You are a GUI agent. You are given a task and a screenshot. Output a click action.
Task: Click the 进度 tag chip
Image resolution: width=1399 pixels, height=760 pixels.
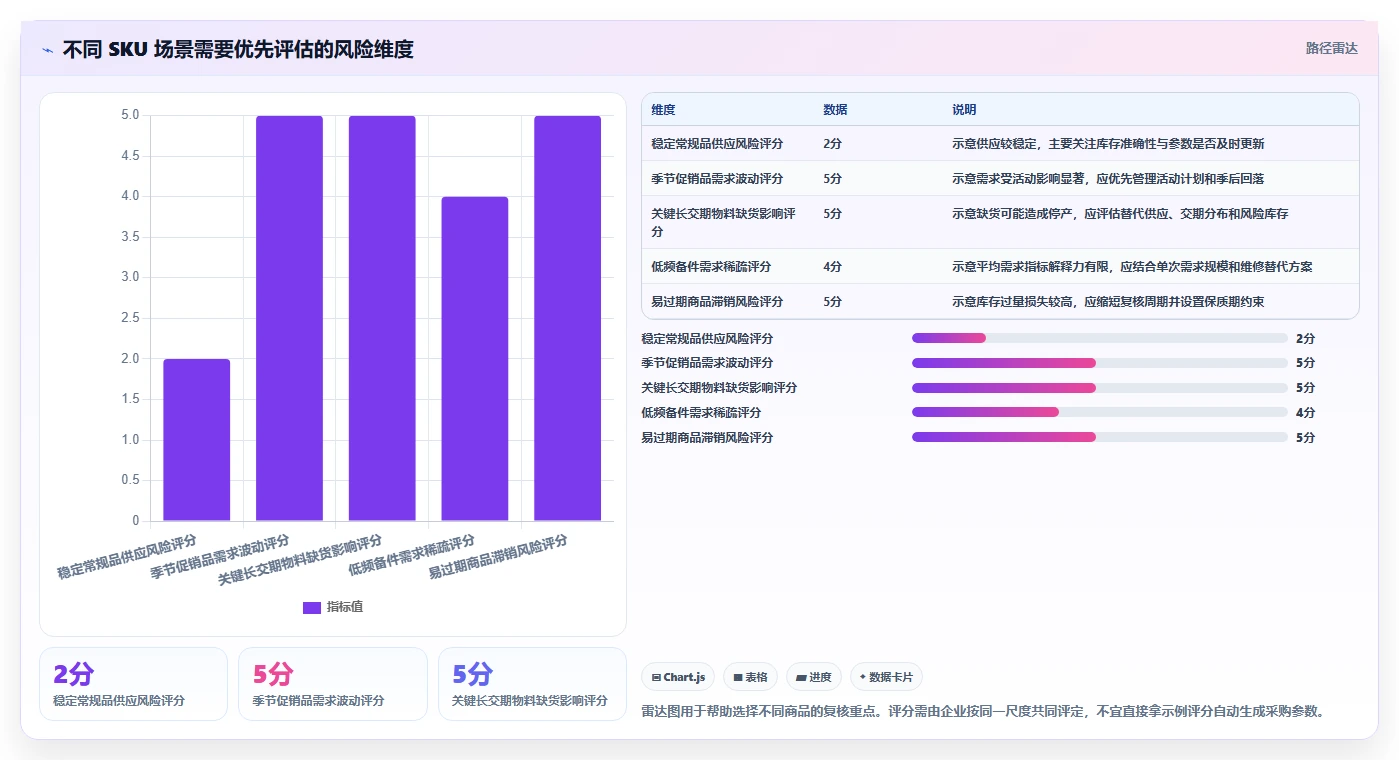click(x=814, y=677)
